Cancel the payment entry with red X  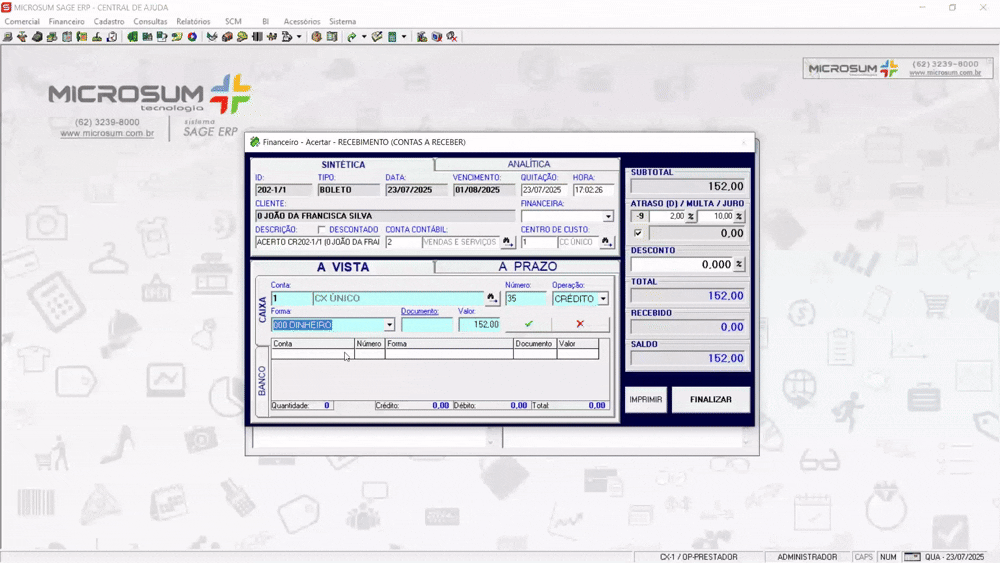point(580,324)
